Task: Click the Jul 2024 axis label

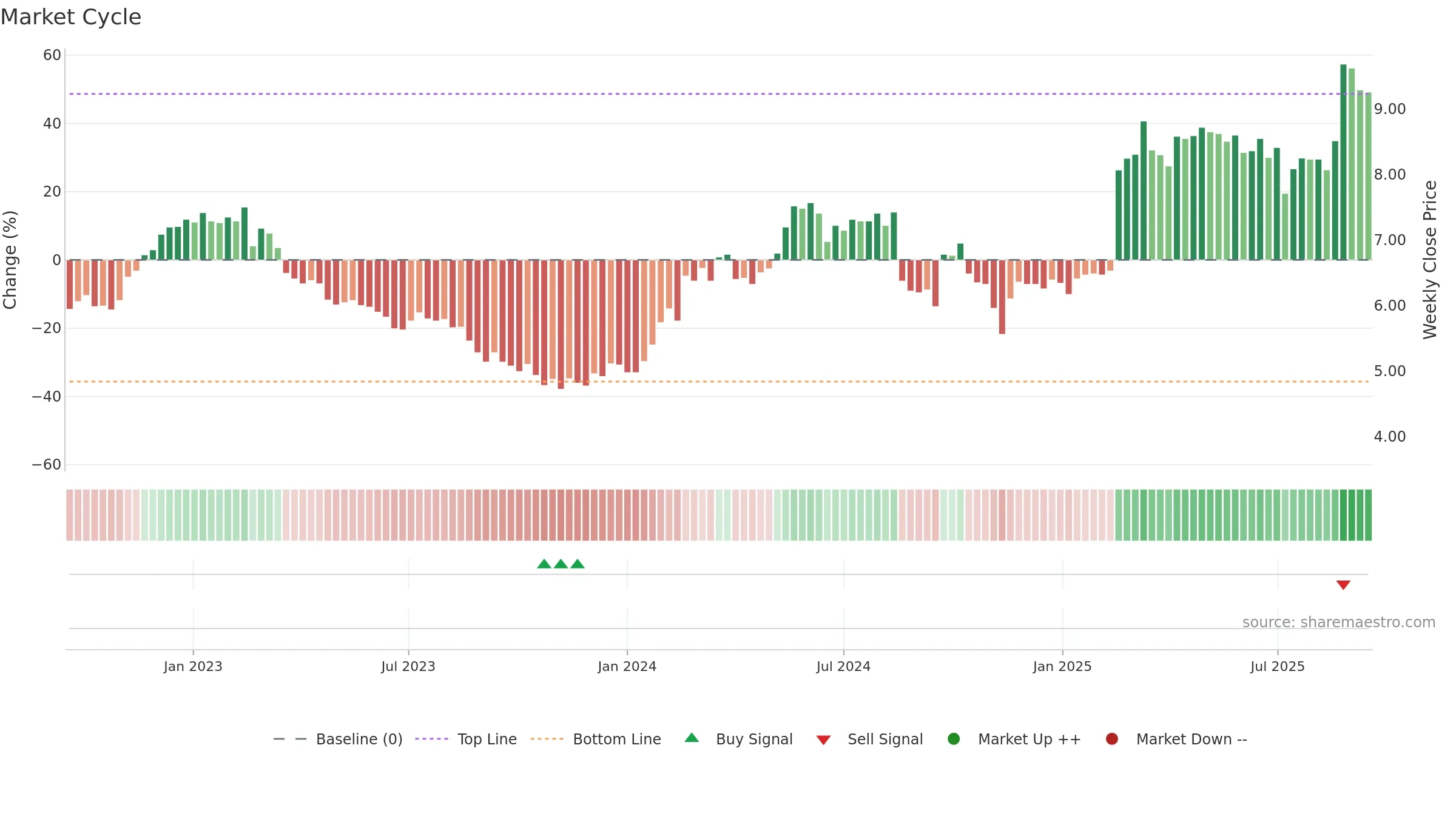Action: click(843, 667)
